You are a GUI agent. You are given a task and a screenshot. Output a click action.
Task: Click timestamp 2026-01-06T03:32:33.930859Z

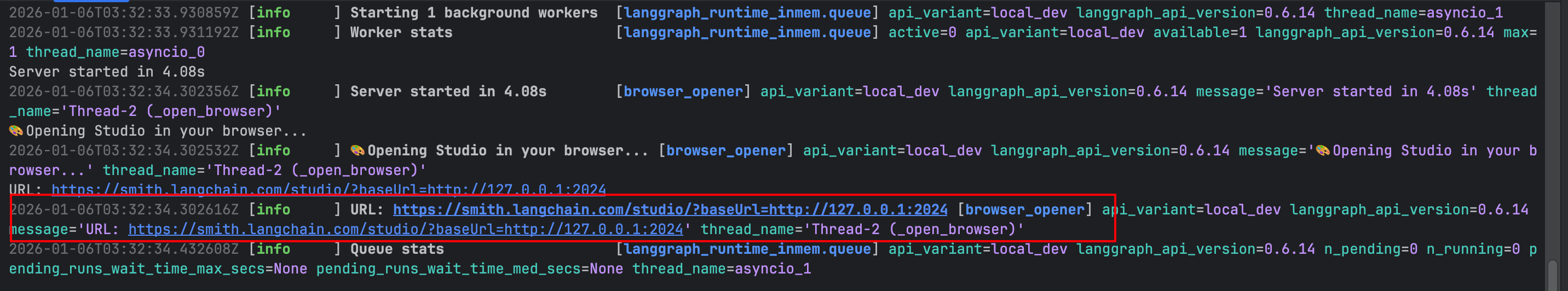tap(124, 13)
